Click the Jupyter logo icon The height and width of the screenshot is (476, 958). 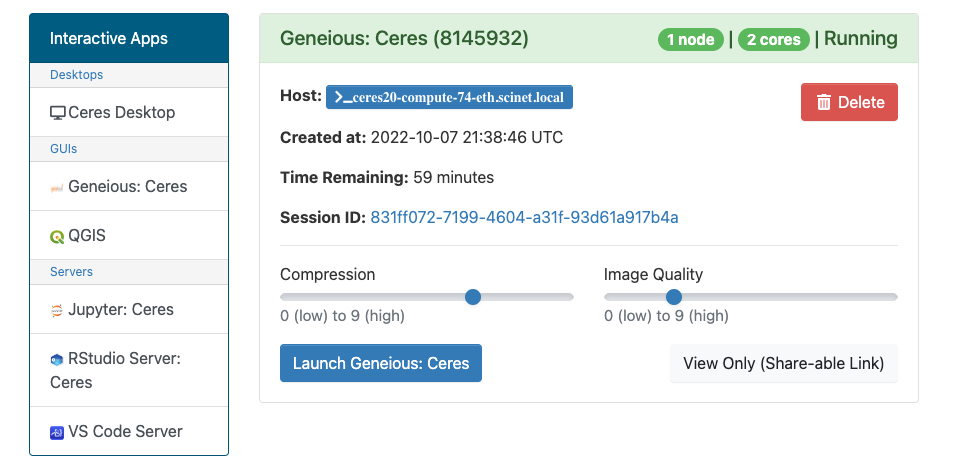pyautogui.click(x=57, y=310)
